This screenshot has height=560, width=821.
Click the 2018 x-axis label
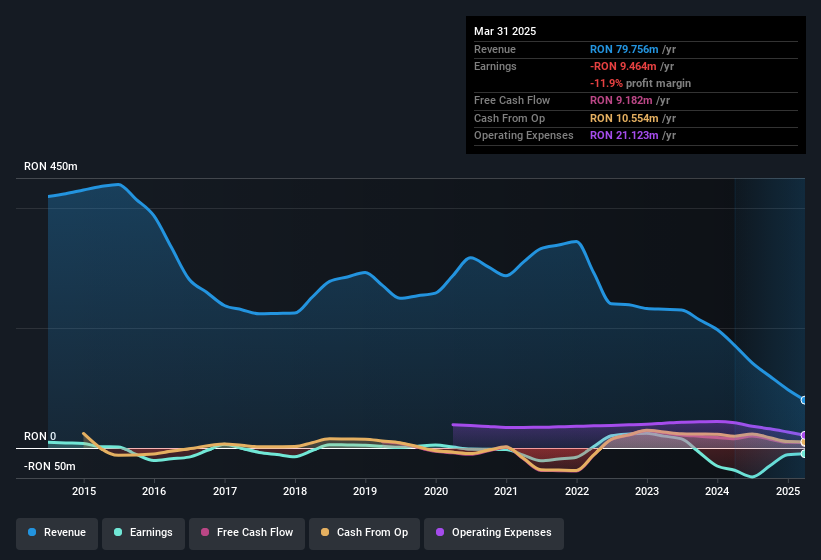point(295,491)
